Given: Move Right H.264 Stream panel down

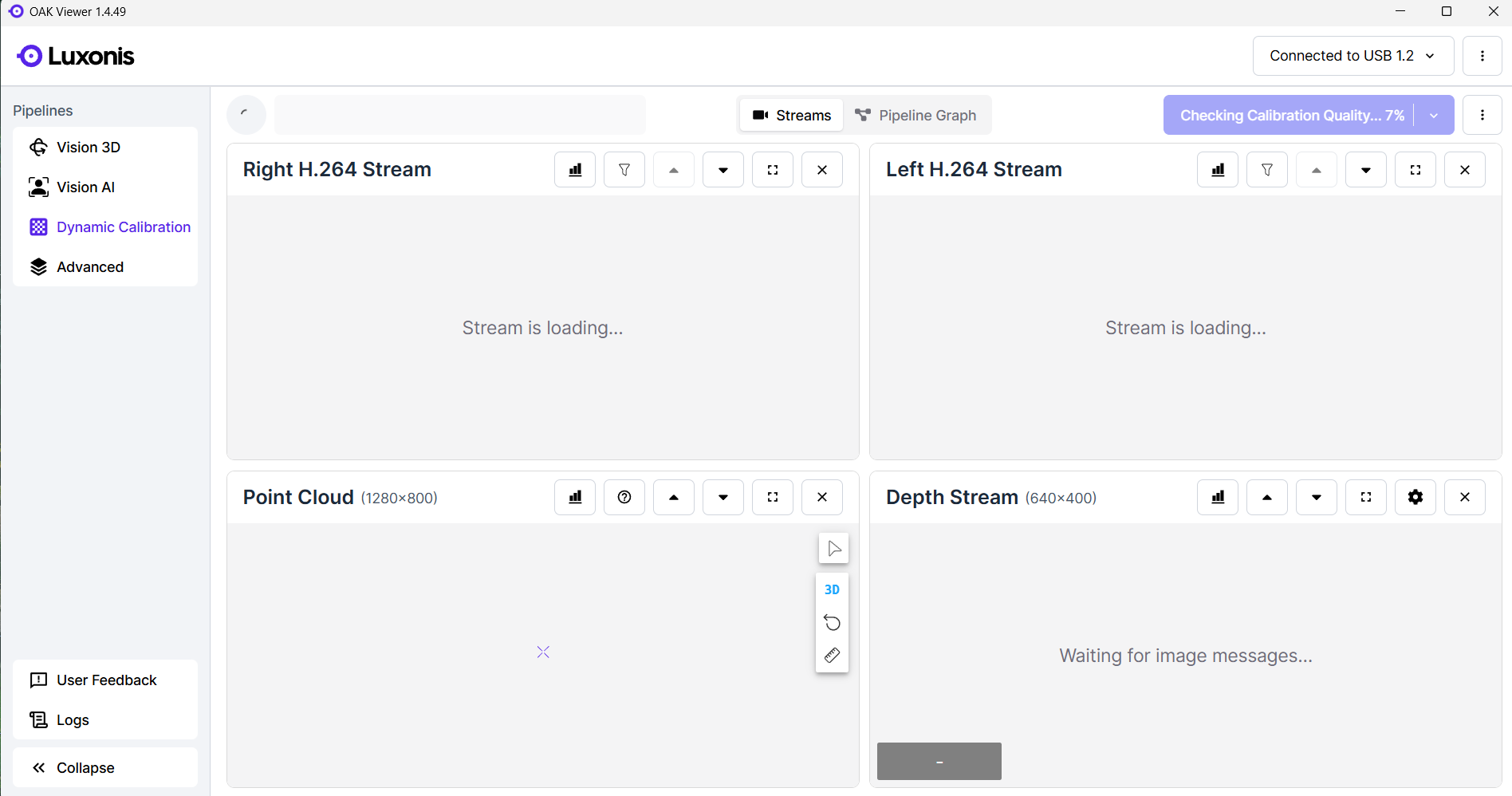Looking at the screenshot, I should 723,170.
